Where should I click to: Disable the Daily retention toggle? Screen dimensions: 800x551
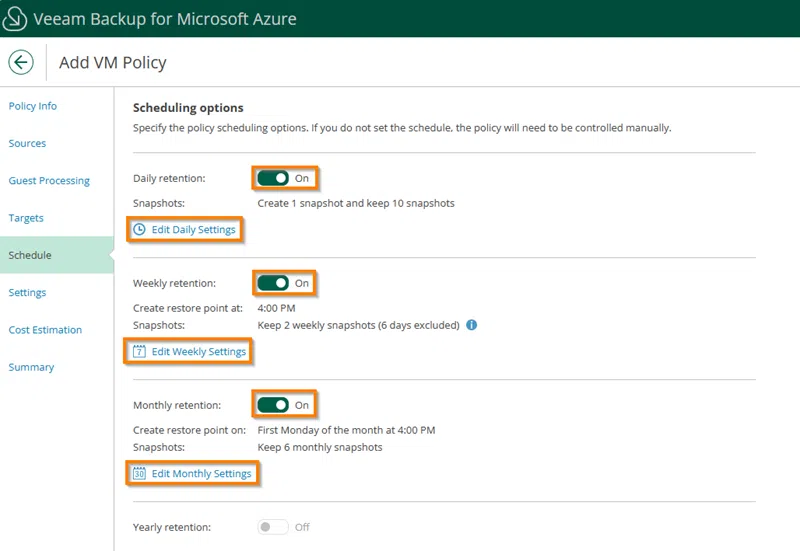click(273, 178)
